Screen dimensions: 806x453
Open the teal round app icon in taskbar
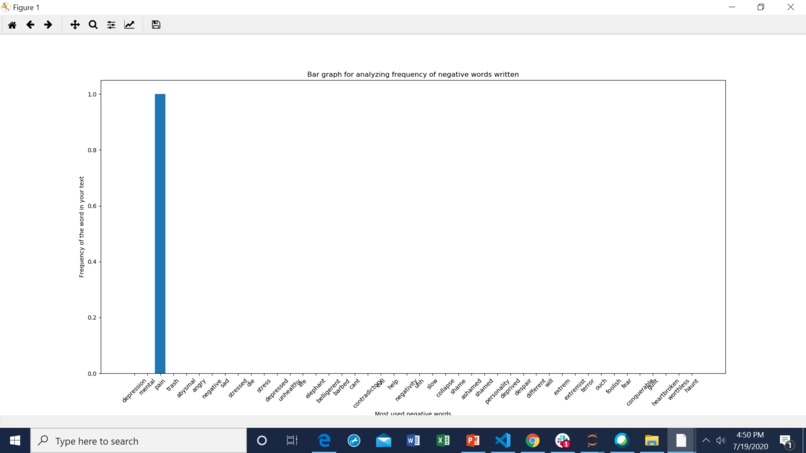pos(622,441)
